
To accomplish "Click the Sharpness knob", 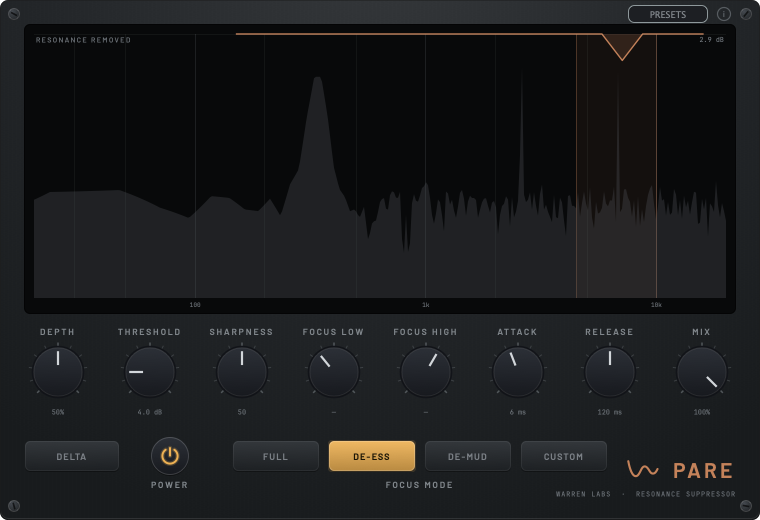I will [242, 372].
